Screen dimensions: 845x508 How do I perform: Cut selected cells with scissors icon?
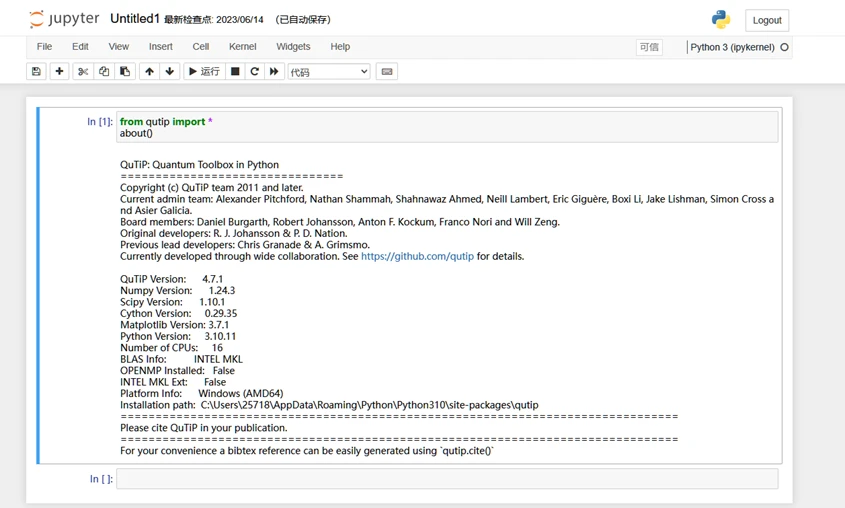tap(83, 71)
